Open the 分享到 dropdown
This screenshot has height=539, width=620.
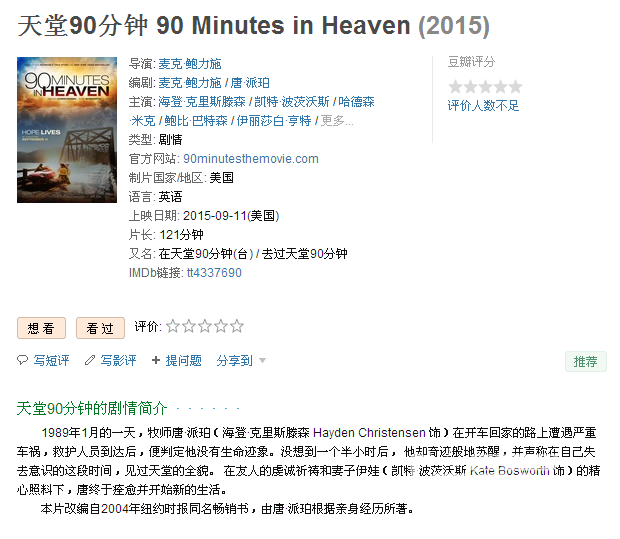pyautogui.click(x=234, y=361)
